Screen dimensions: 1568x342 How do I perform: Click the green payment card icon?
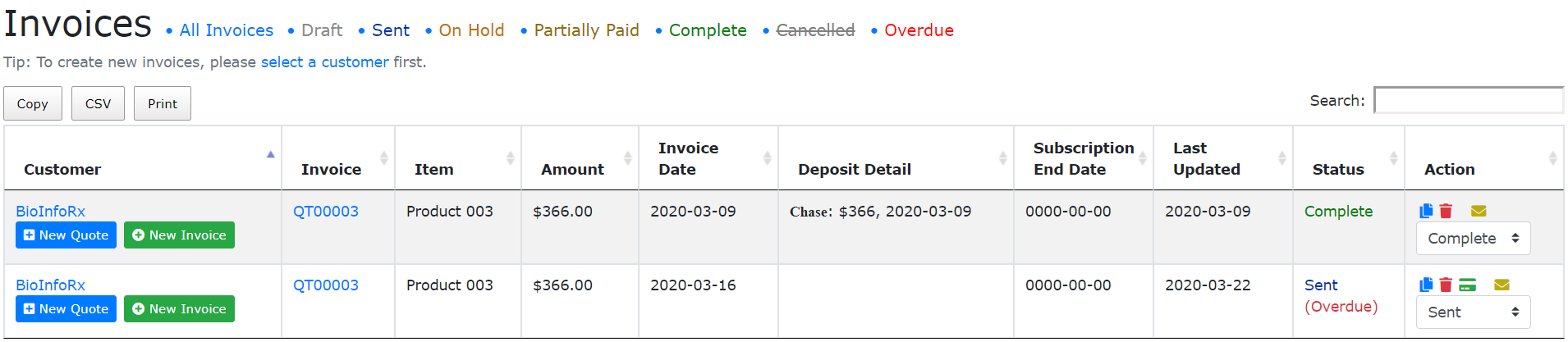point(1468,285)
